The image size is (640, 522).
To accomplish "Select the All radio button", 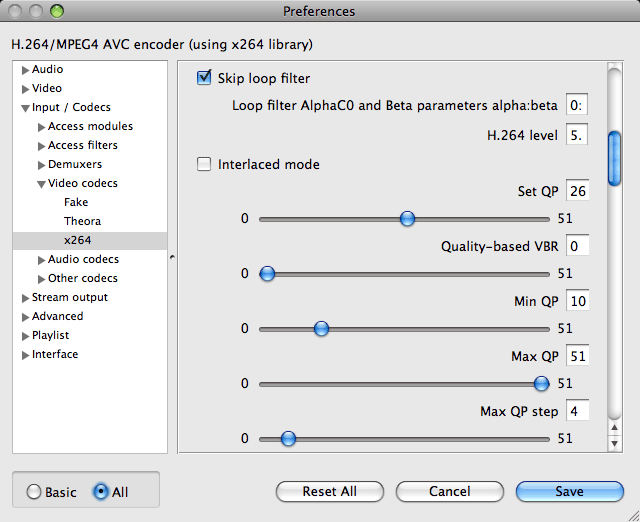I will [100, 492].
